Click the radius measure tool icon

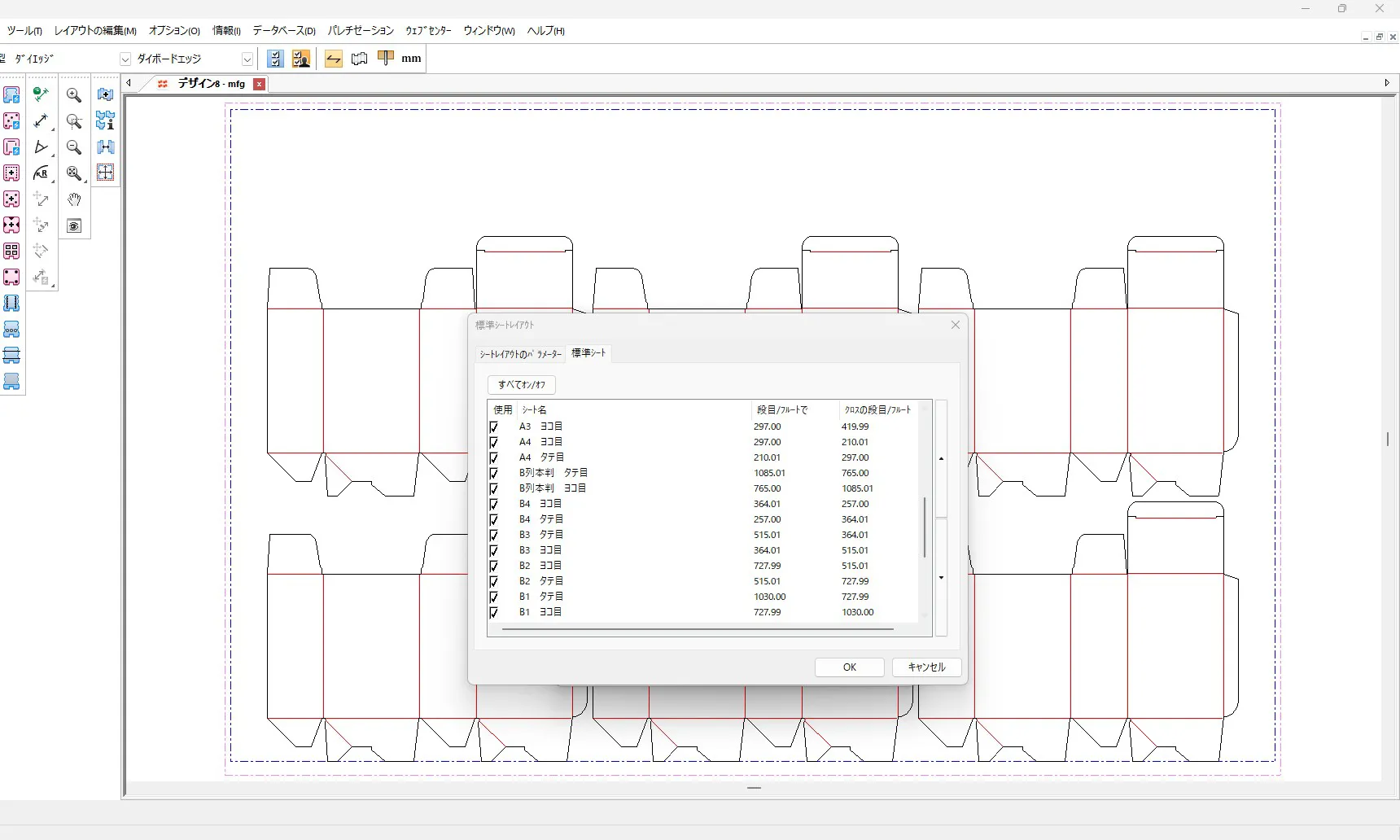tap(41, 173)
